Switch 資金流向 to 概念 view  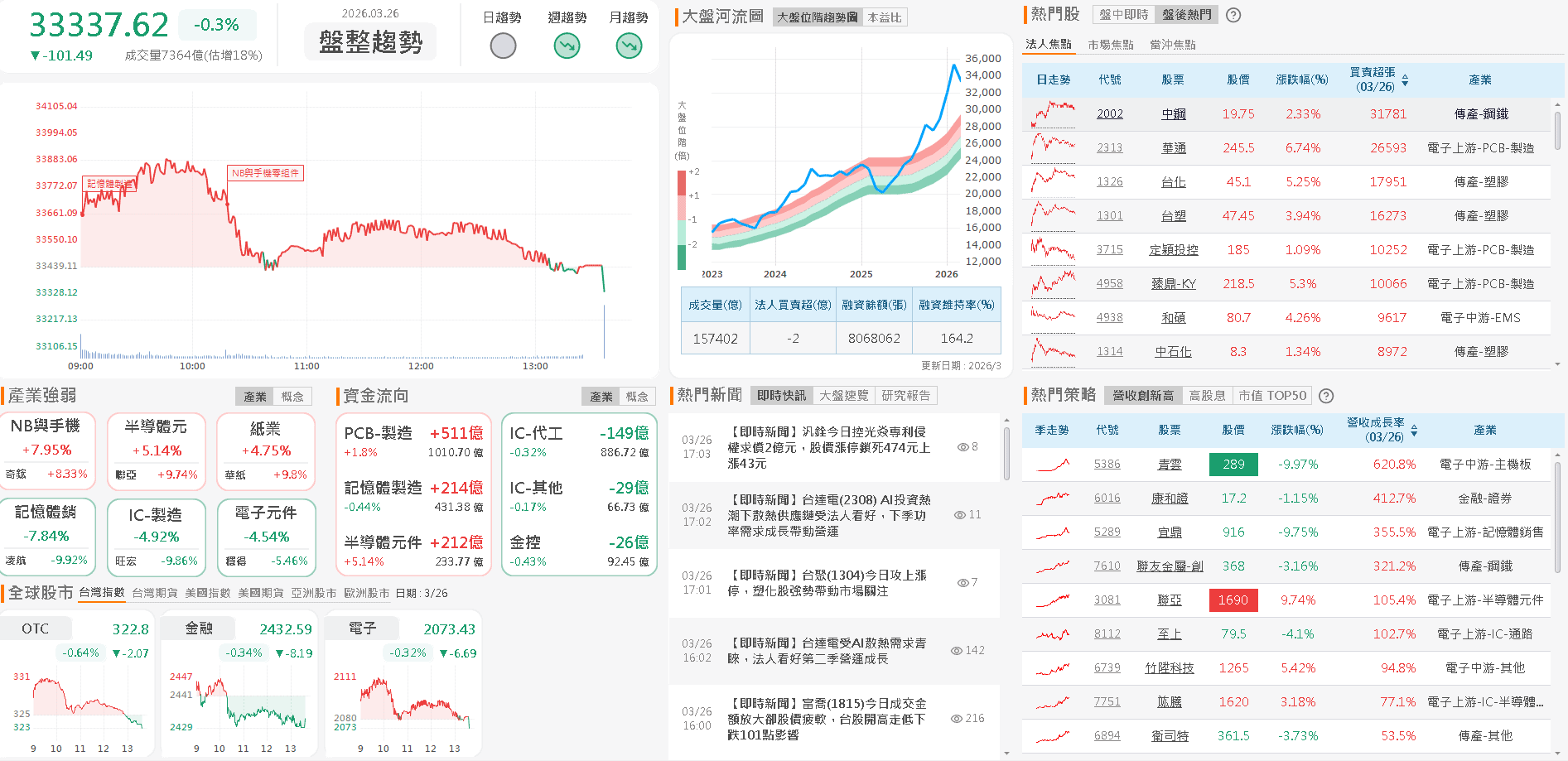click(637, 396)
